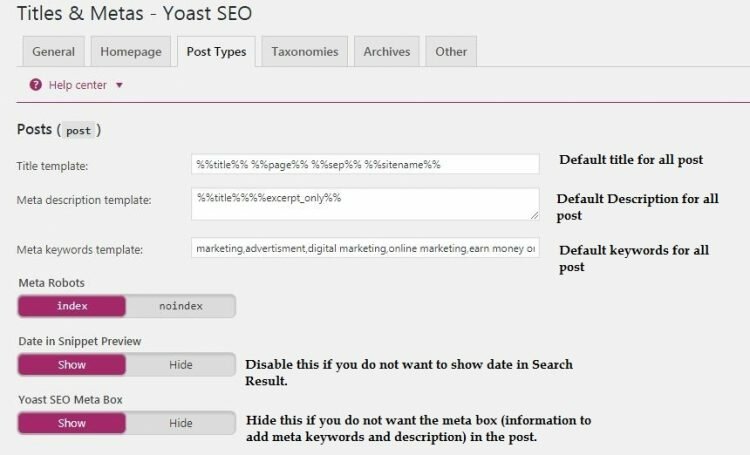750x455 pixels.
Task: Select Show for Date in Snippet Preview
Action: [x=72, y=365]
